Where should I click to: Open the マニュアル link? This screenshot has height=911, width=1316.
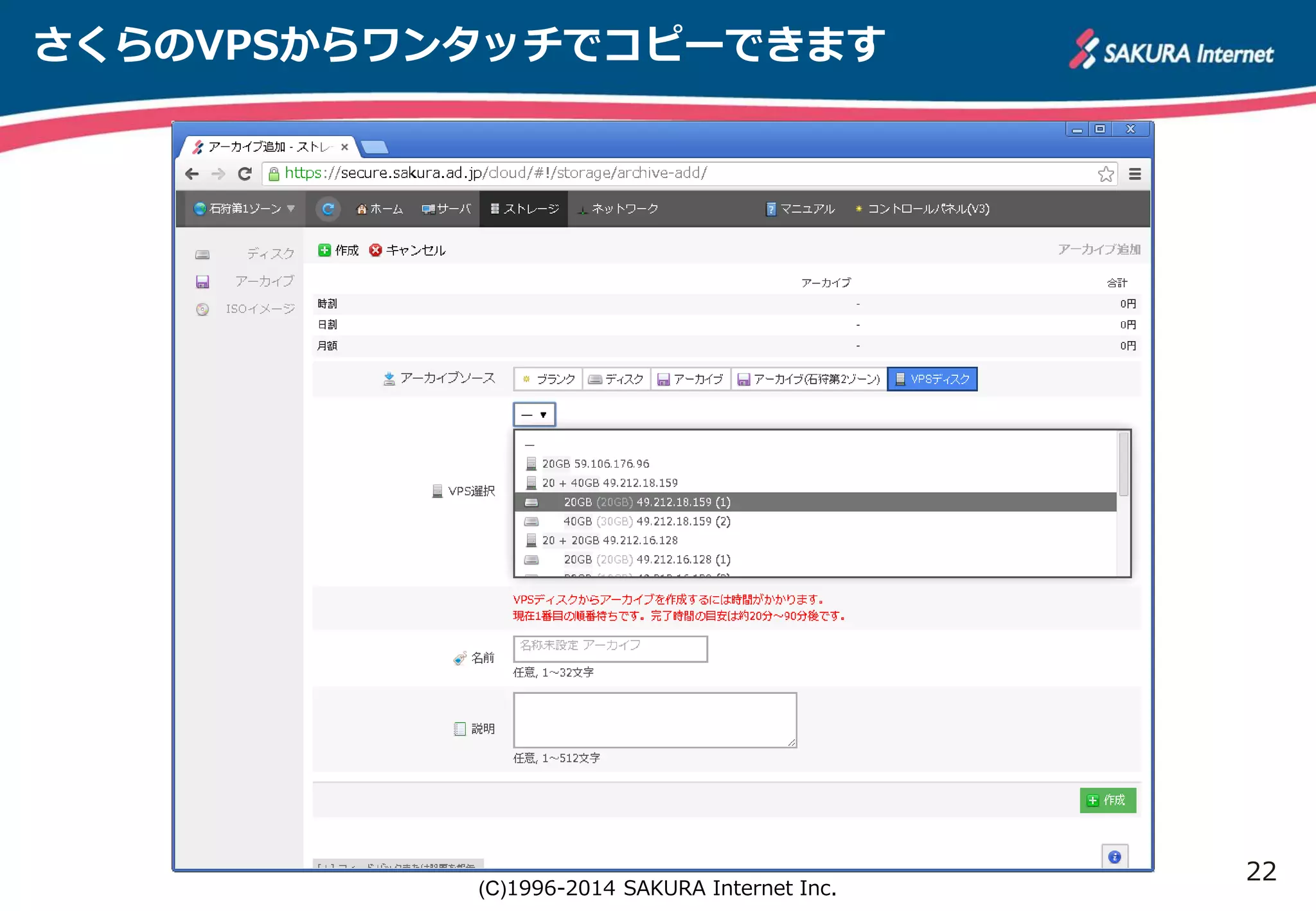(x=800, y=209)
